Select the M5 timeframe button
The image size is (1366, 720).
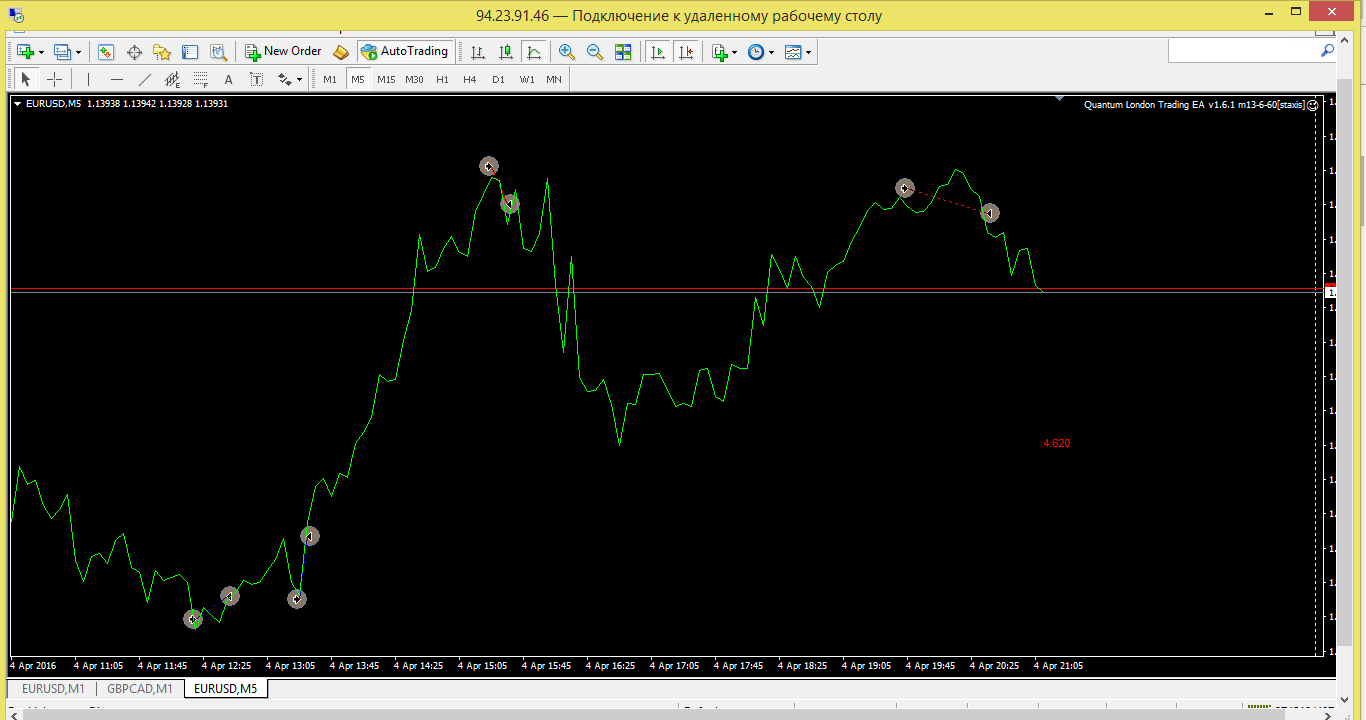tap(358, 79)
